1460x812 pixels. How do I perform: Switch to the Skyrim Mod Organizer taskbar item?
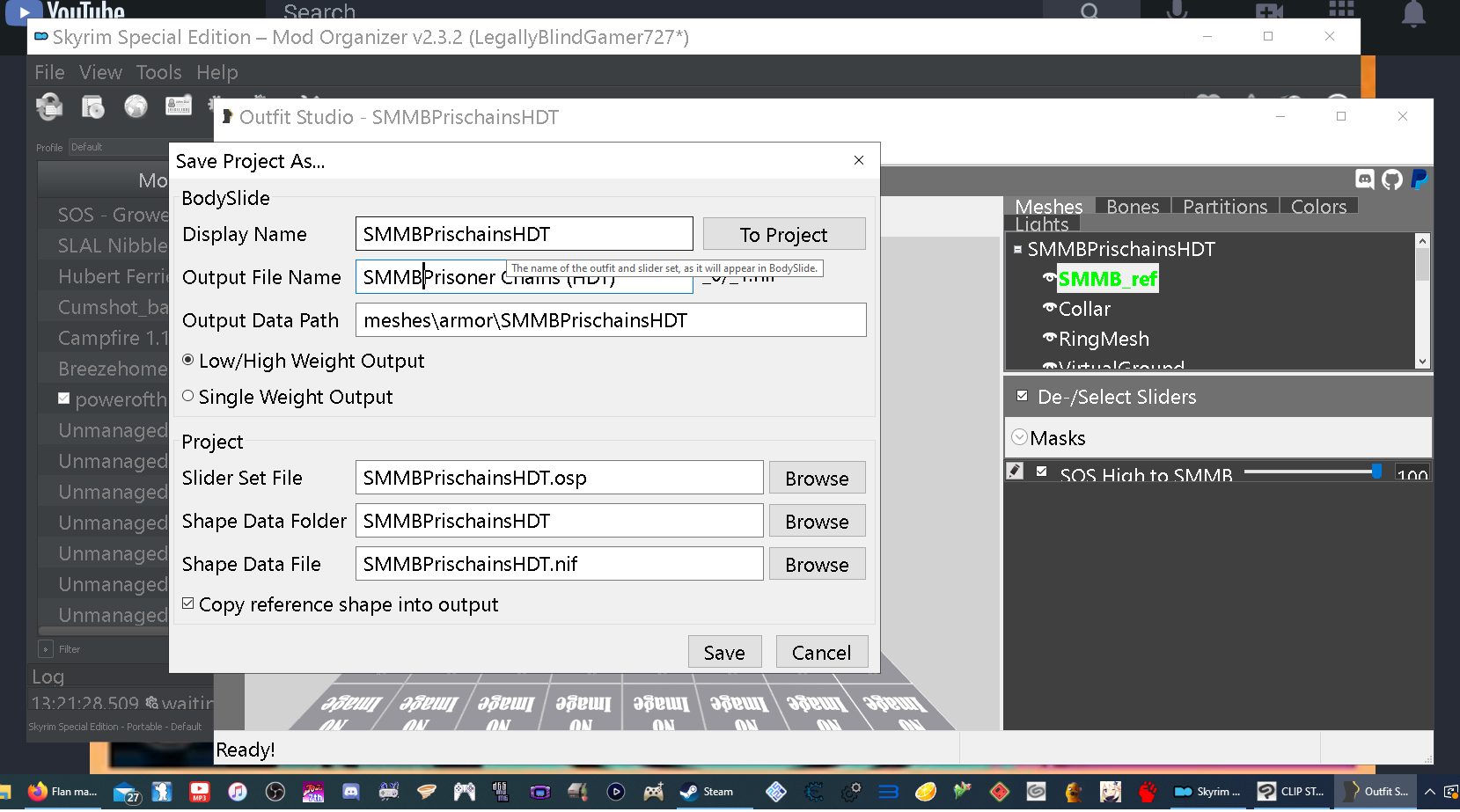(x=1207, y=792)
